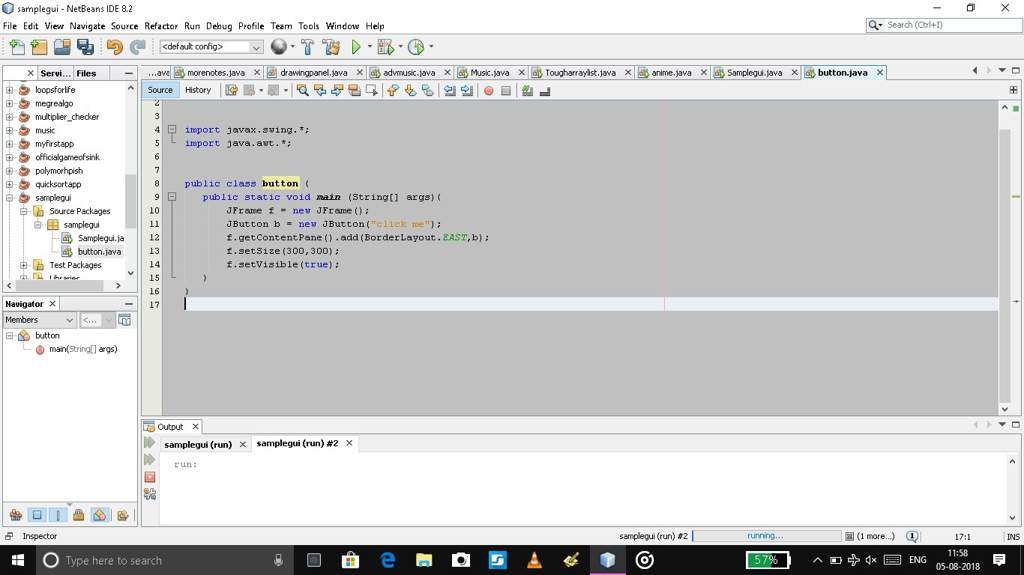This screenshot has width=1024, height=575.
Task: Click the Open Project toolbar icon
Action: point(62,47)
